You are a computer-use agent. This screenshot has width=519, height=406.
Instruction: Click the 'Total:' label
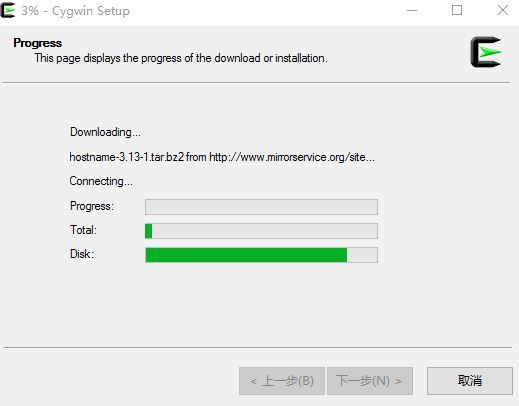(x=83, y=230)
